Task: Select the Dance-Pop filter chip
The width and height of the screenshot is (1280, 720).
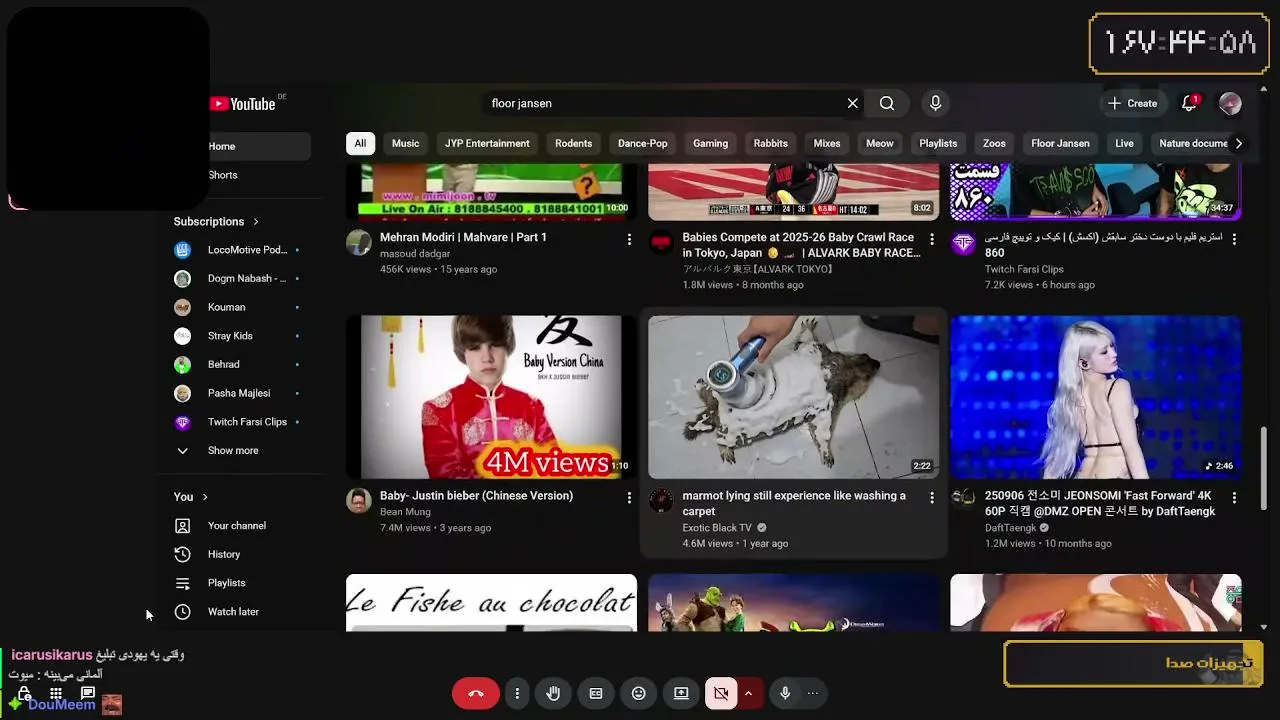Action: 643,144
